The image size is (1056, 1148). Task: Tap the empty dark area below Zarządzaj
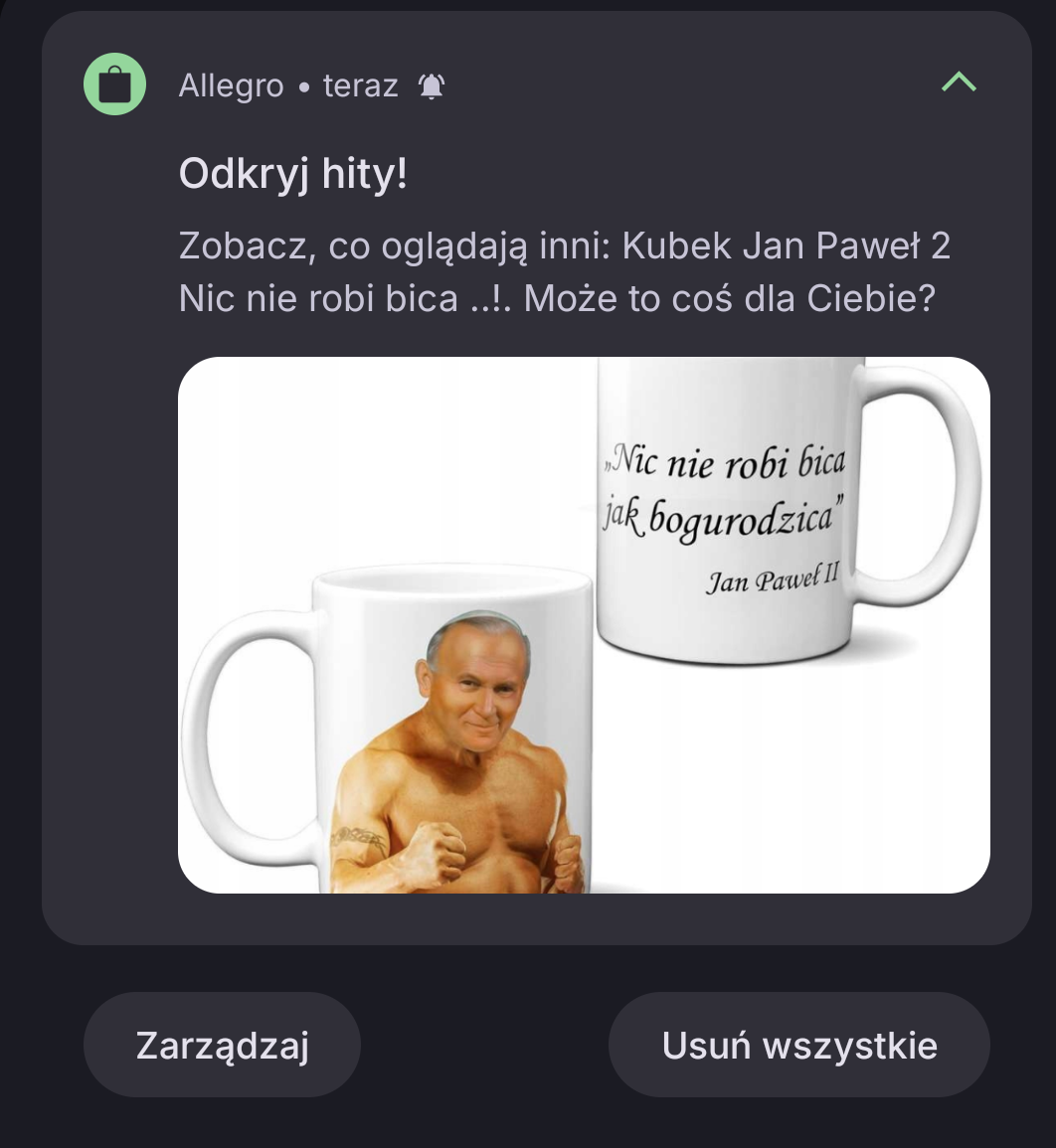[222, 1122]
